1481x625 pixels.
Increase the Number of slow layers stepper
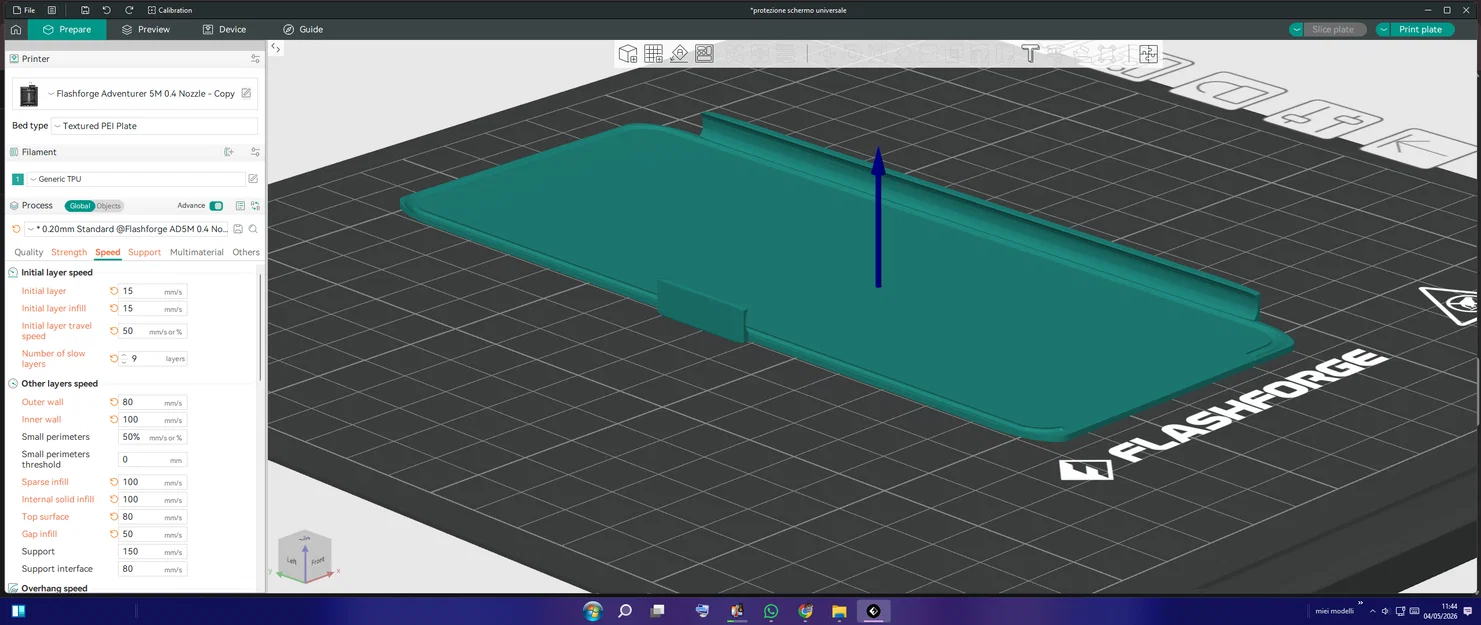124,355
